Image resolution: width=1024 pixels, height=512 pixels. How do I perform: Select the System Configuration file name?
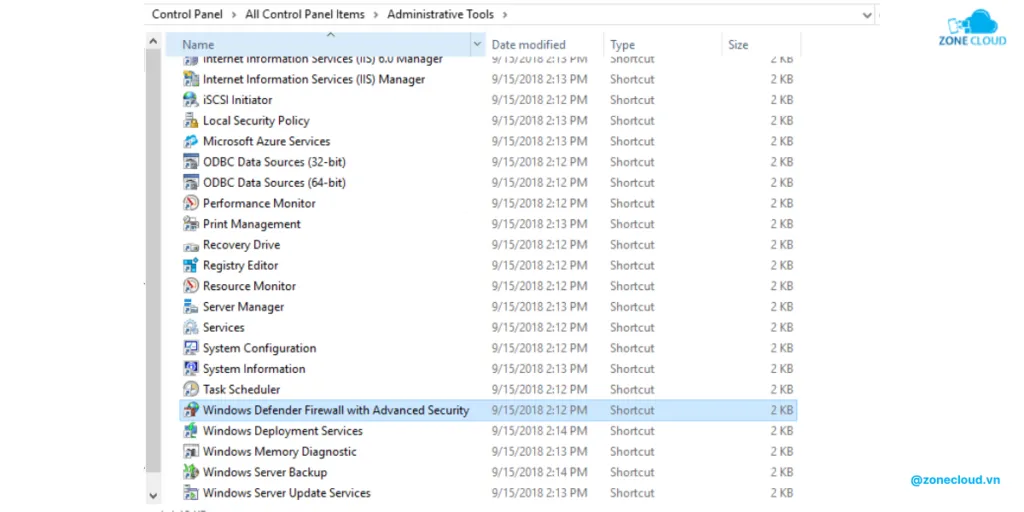click(x=259, y=349)
